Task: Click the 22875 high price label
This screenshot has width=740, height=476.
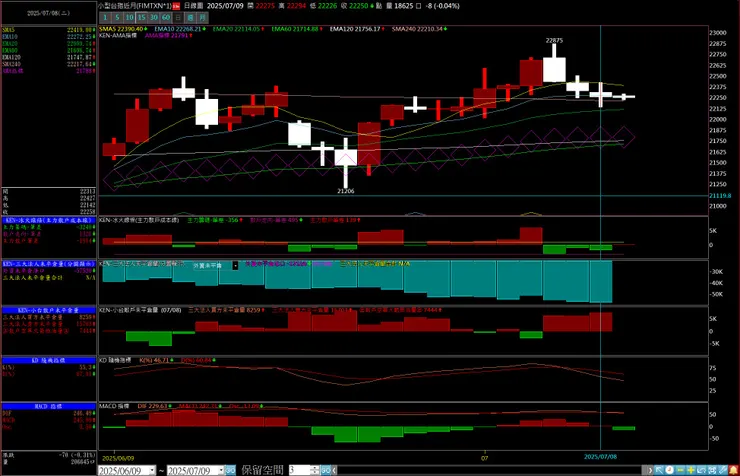Action: point(554,41)
